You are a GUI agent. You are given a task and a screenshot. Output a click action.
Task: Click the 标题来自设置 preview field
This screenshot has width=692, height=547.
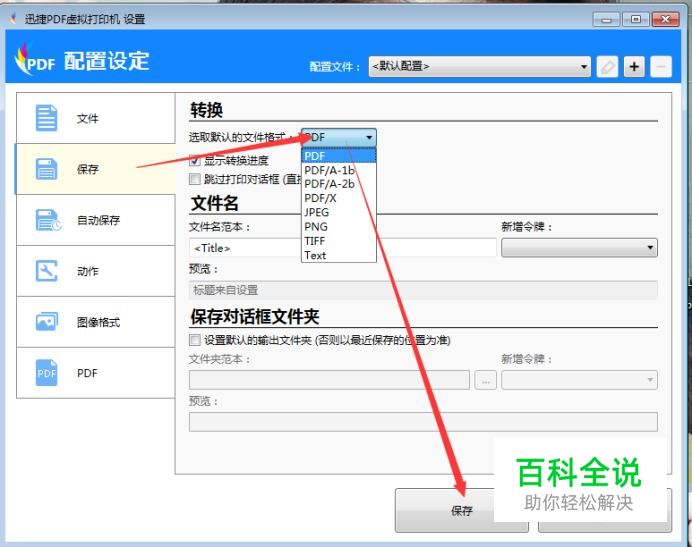[x=423, y=290]
